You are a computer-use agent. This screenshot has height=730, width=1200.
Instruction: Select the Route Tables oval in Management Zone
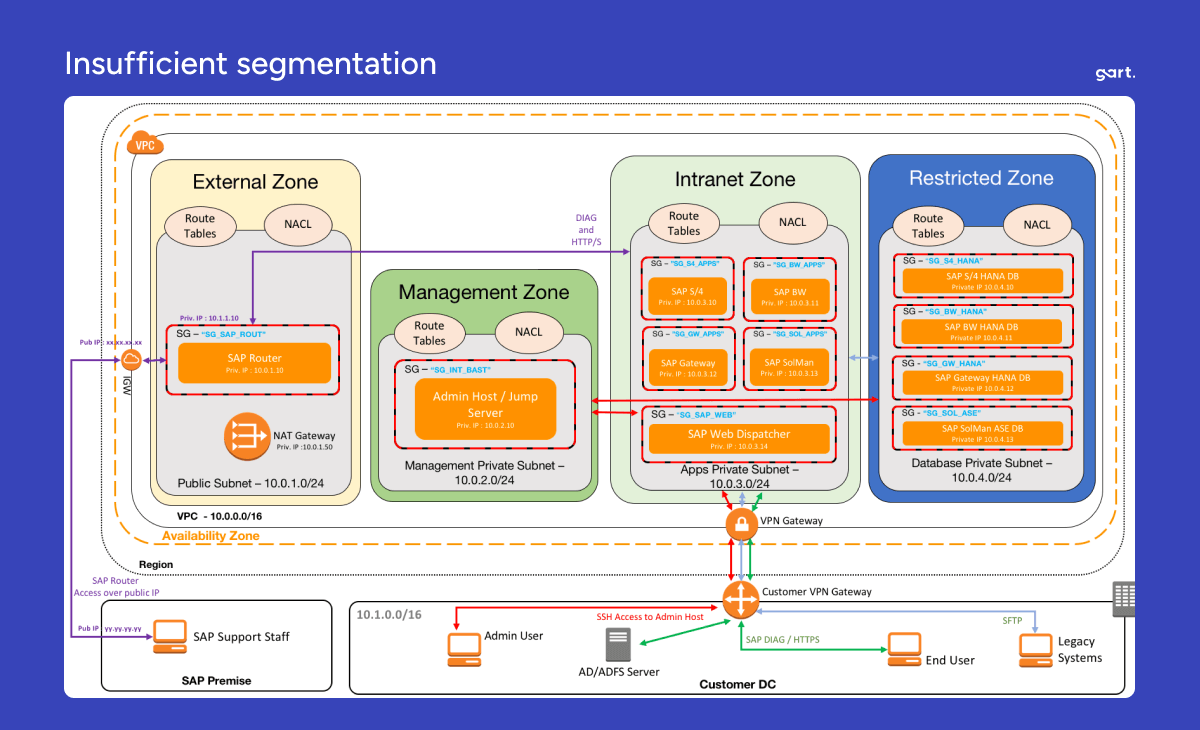[x=428, y=332]
